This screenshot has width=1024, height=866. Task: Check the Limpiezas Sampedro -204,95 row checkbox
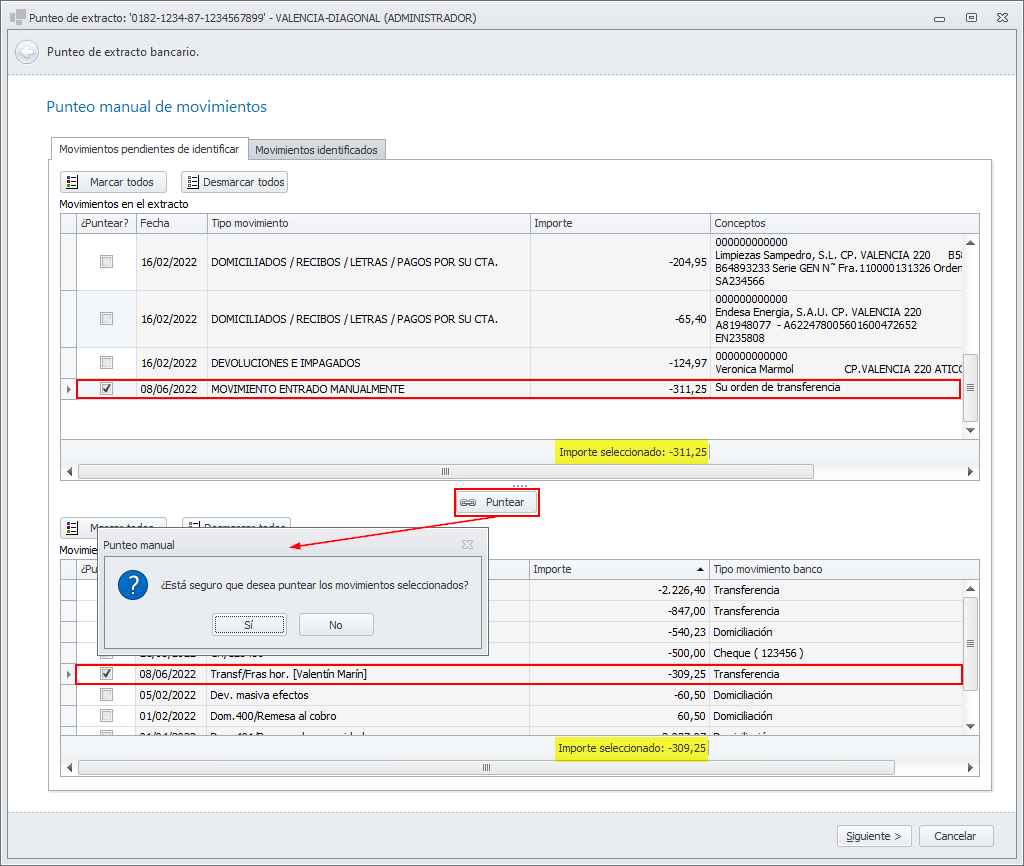coord(106,262)
